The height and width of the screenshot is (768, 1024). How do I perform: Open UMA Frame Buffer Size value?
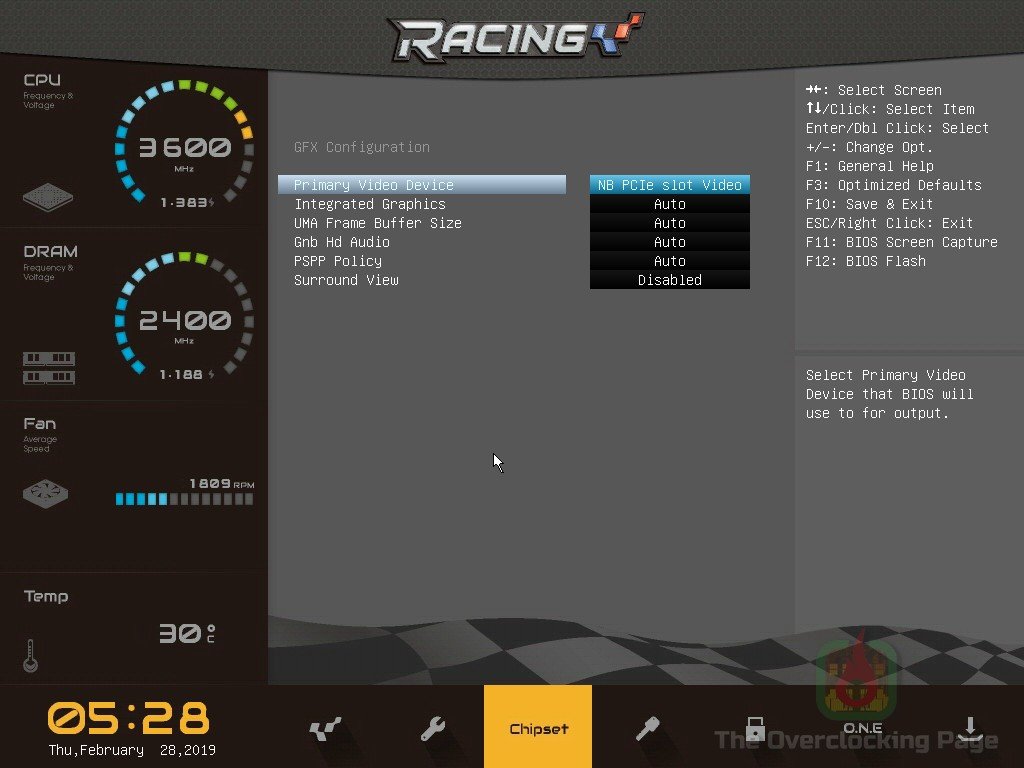point(669,223)
